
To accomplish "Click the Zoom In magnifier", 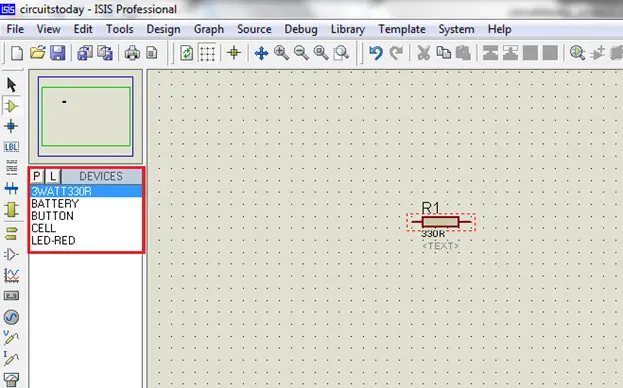I will [x=281, y=52].
